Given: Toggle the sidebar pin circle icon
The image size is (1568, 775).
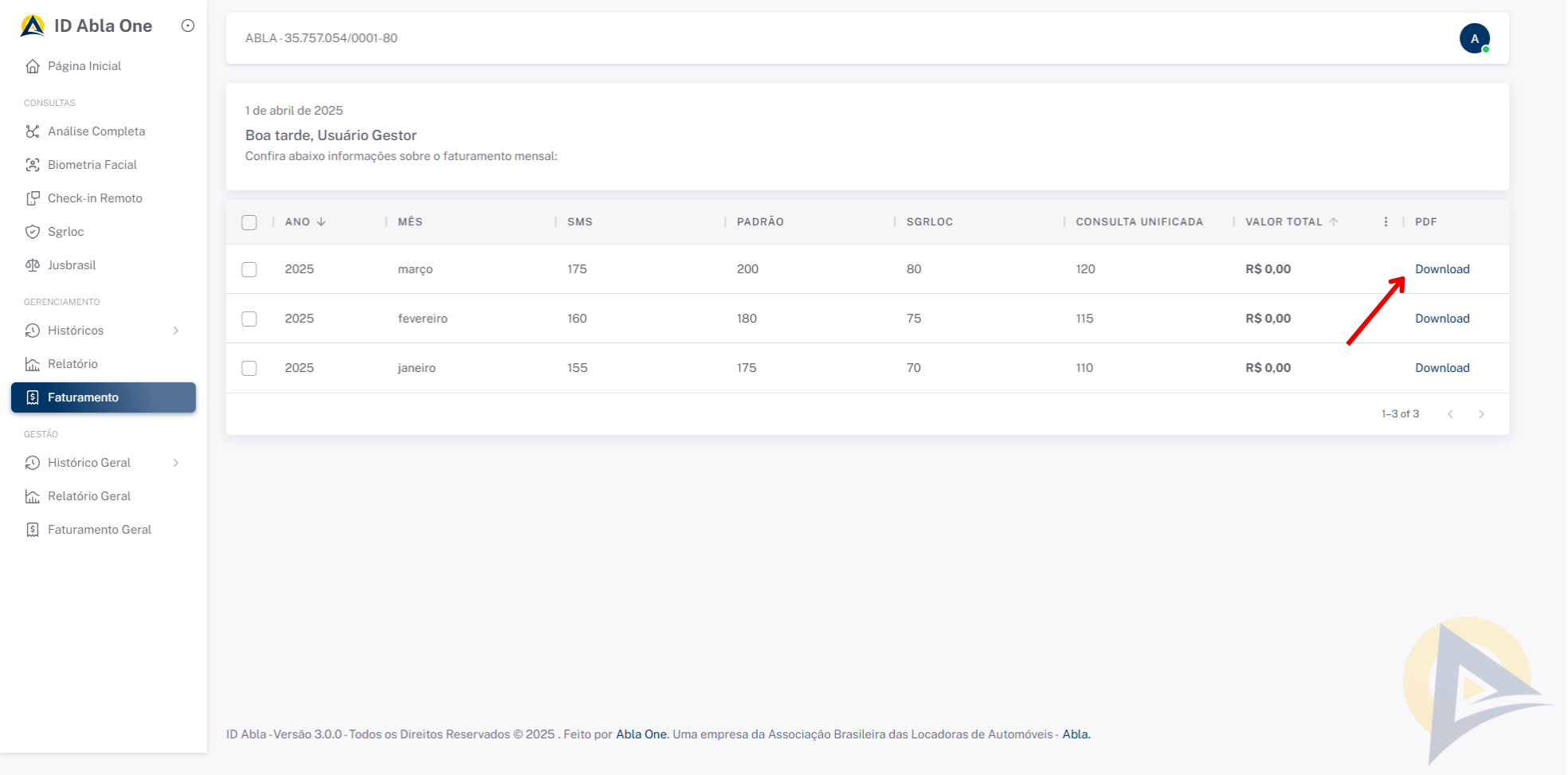Looking at the screenshot, I should (x=188, y=25).
